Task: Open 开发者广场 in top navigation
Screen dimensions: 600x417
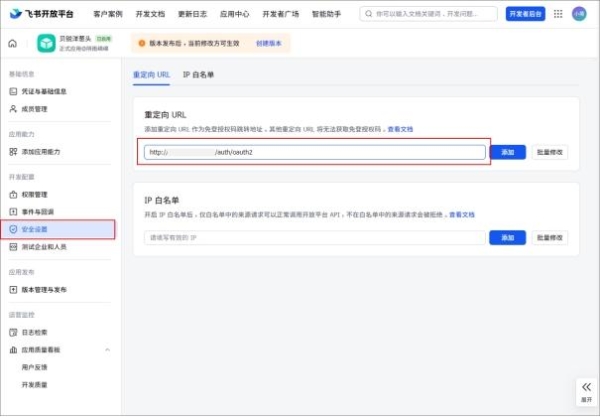Action: tap(280, 14)
